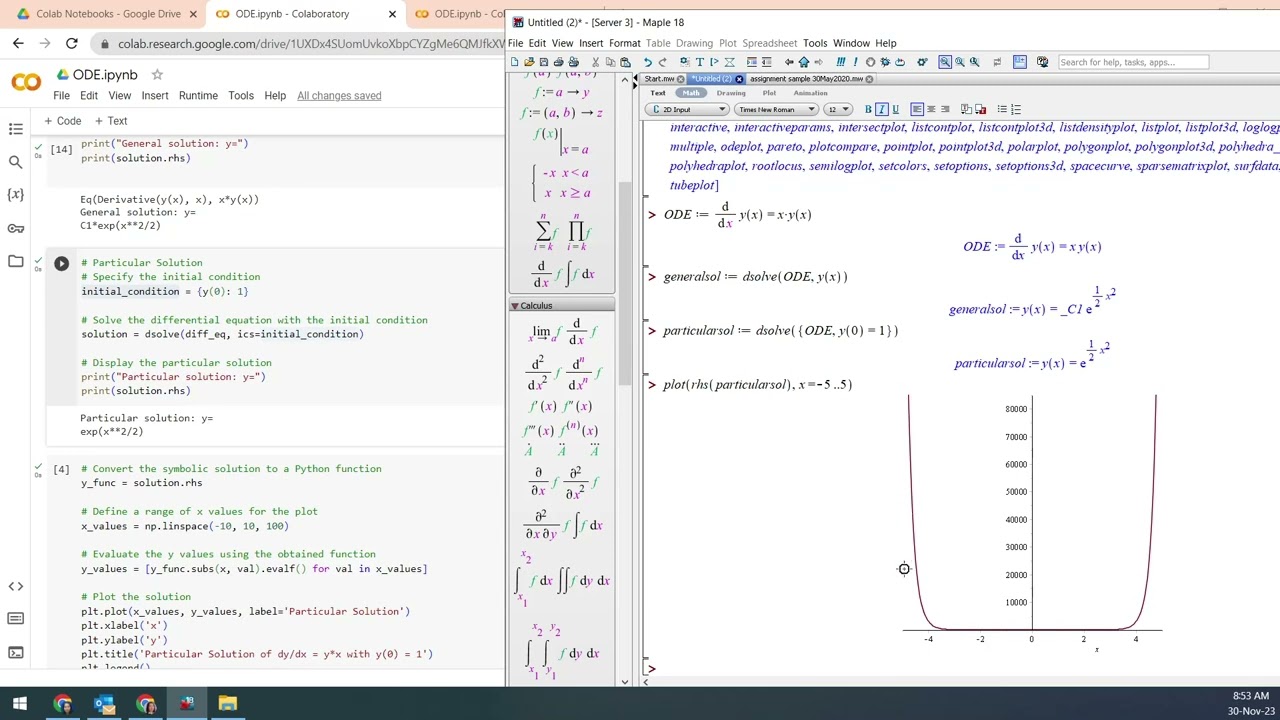Select center text alignment in Maple

(931, 109)
